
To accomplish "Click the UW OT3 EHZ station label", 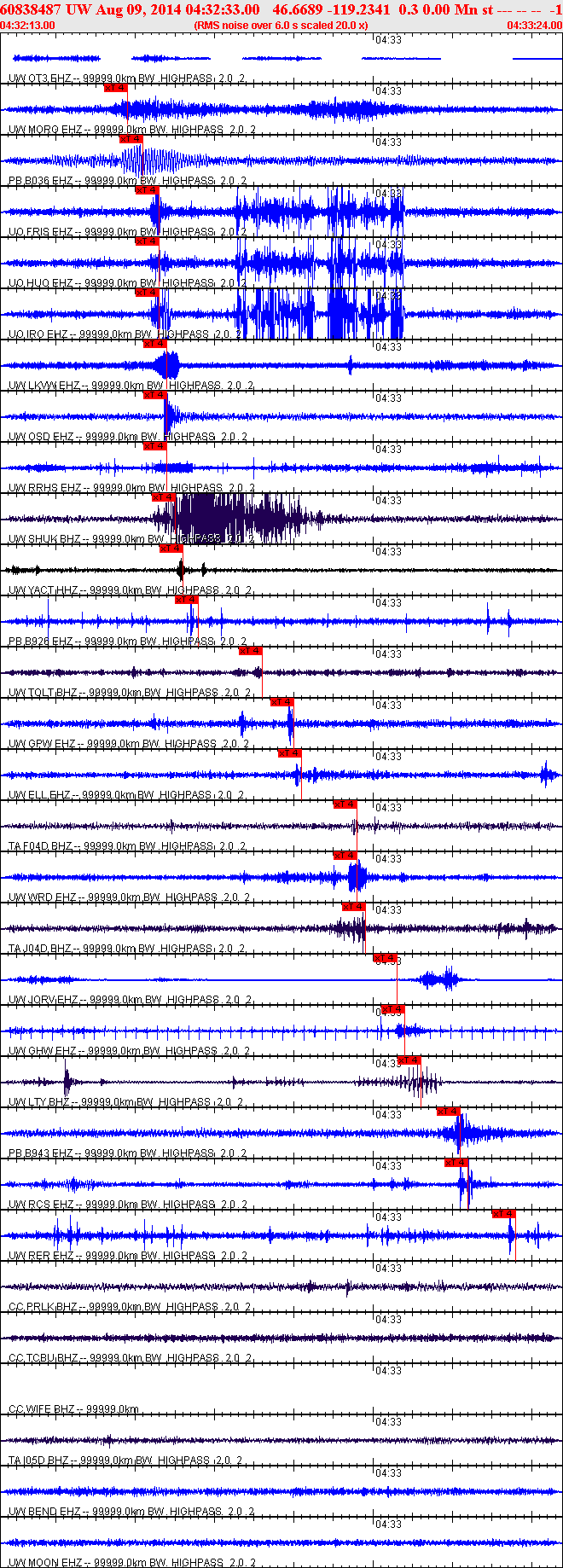I will pos(40,78).
